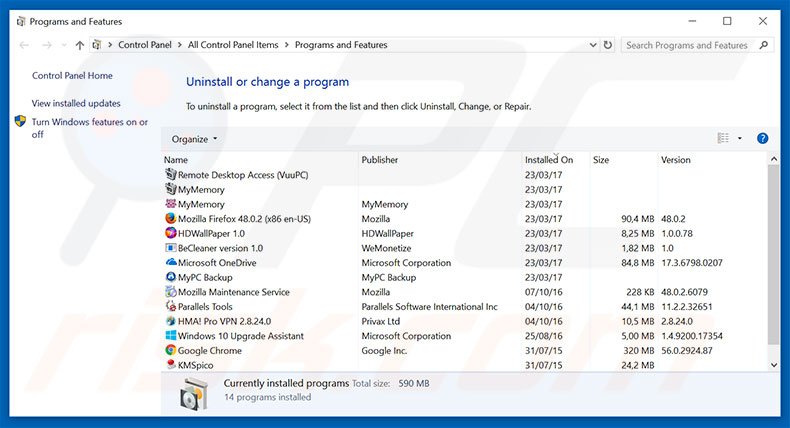Click the MyPC Backup icon
The height and width of the screenshot is (428, 790).
[x=171, y=277]
